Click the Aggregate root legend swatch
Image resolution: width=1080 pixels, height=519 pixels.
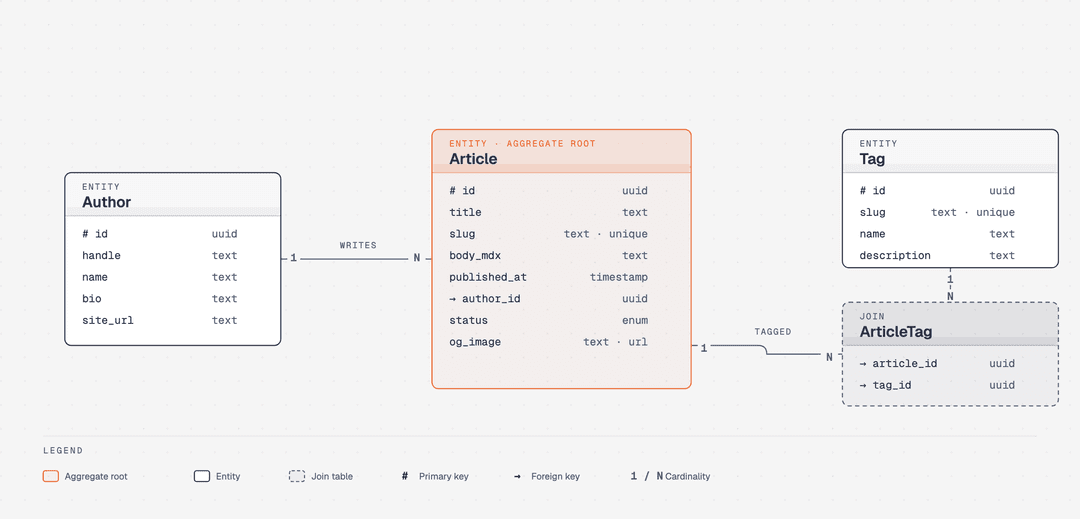coord(50,476)
